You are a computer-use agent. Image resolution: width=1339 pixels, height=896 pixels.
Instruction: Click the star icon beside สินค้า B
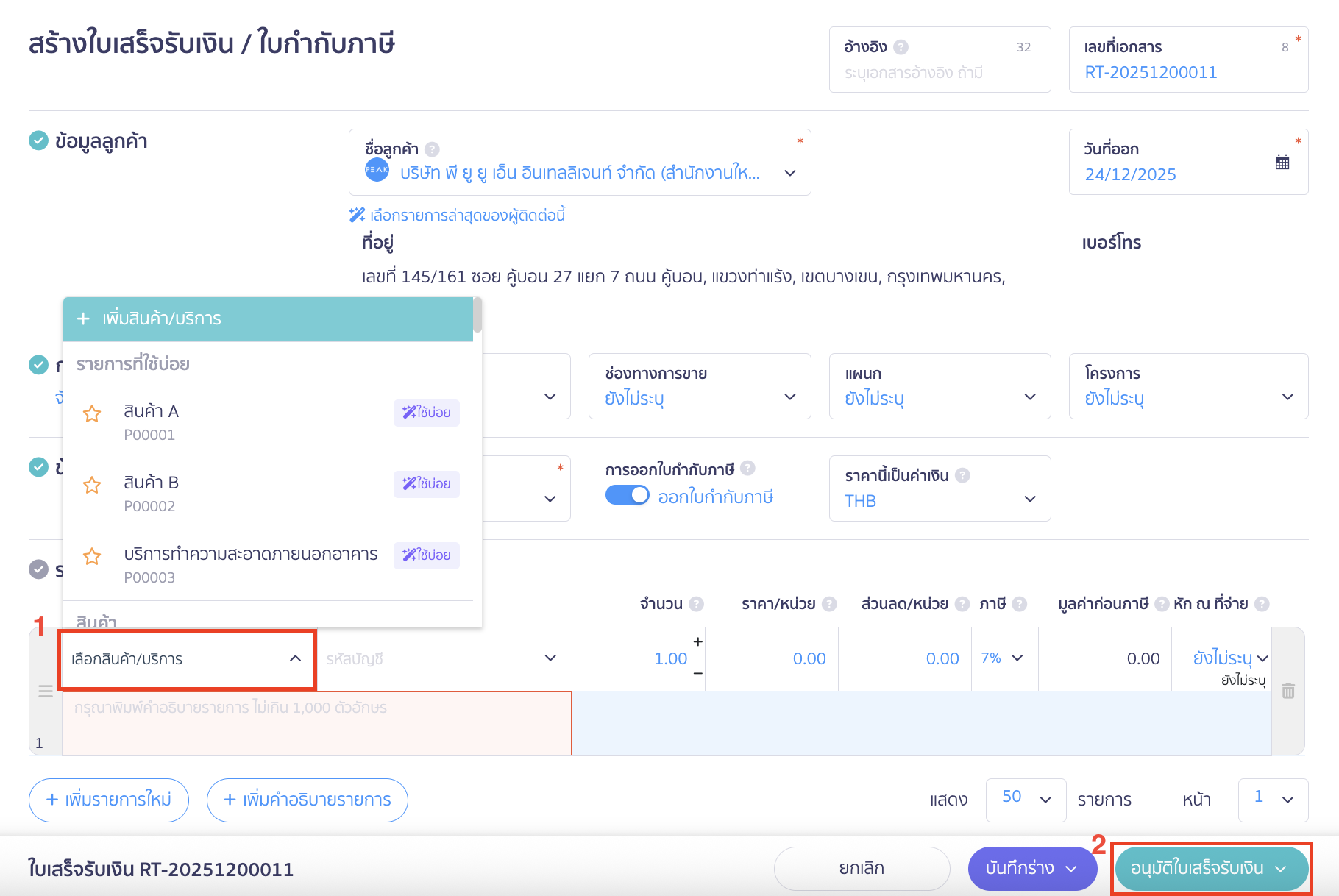(92, 486)
